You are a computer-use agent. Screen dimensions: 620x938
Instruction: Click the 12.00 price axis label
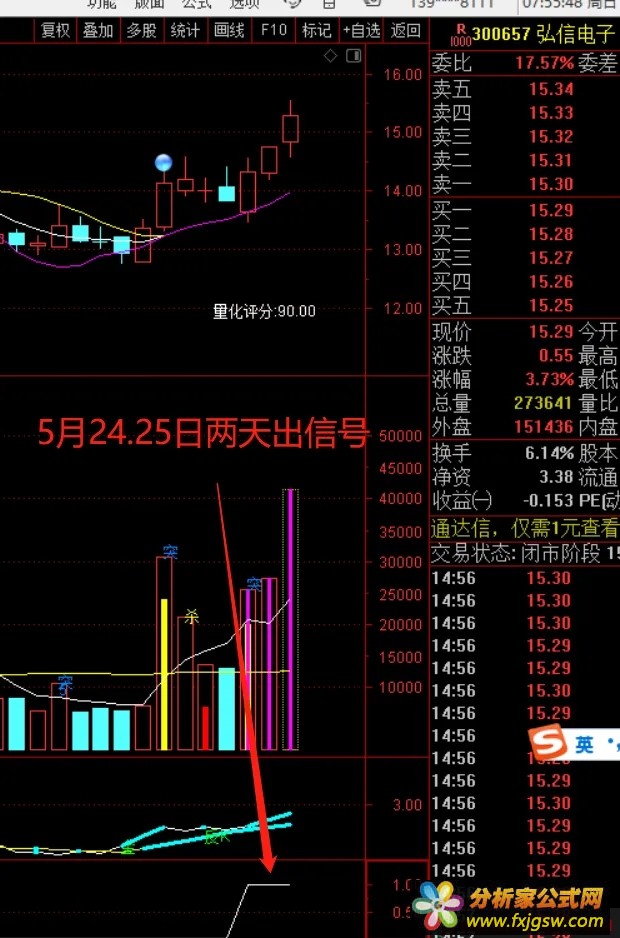point(403,309)
